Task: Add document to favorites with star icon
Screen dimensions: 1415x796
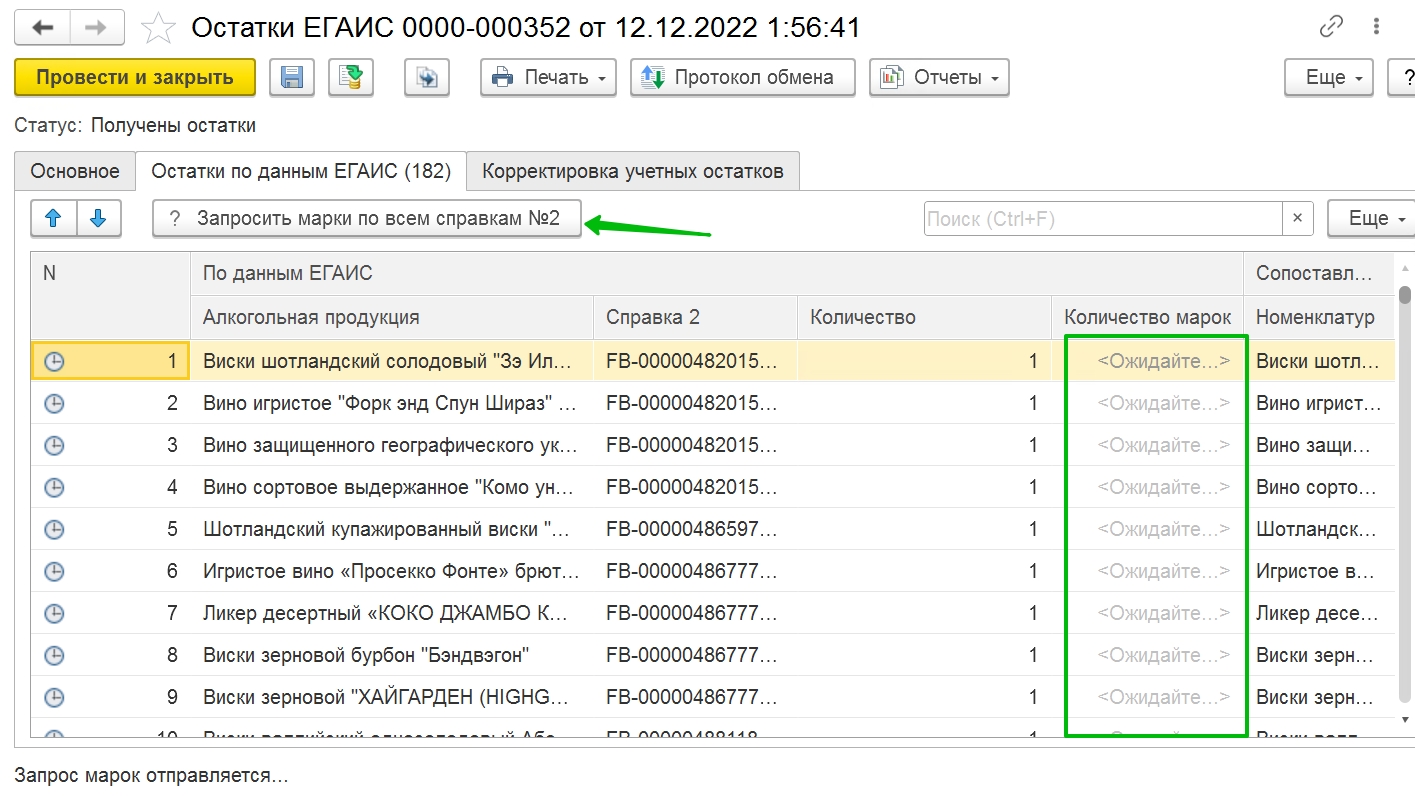Action: click(x=158, y=29)
